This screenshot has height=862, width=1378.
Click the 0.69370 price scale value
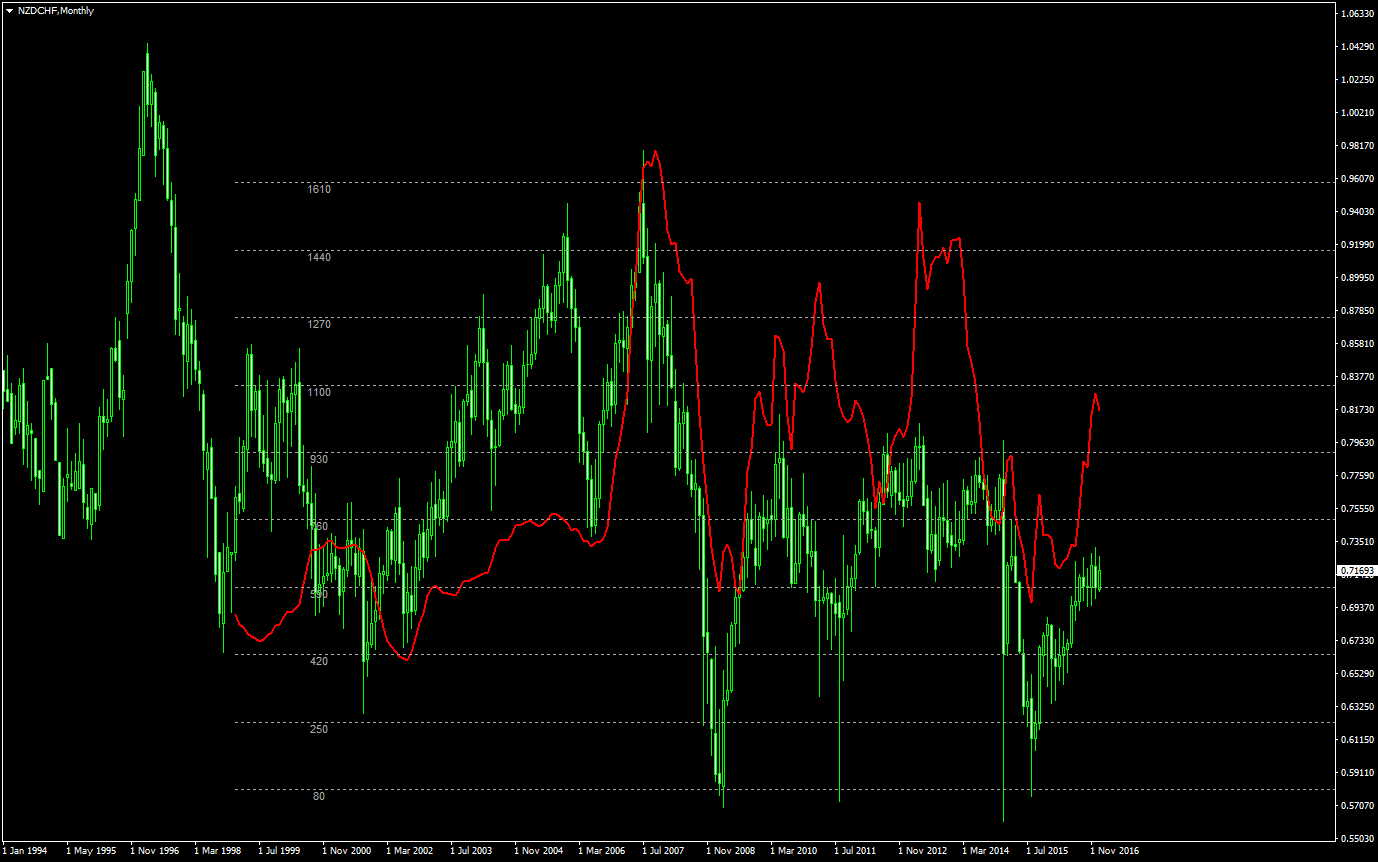[1357, 608]
